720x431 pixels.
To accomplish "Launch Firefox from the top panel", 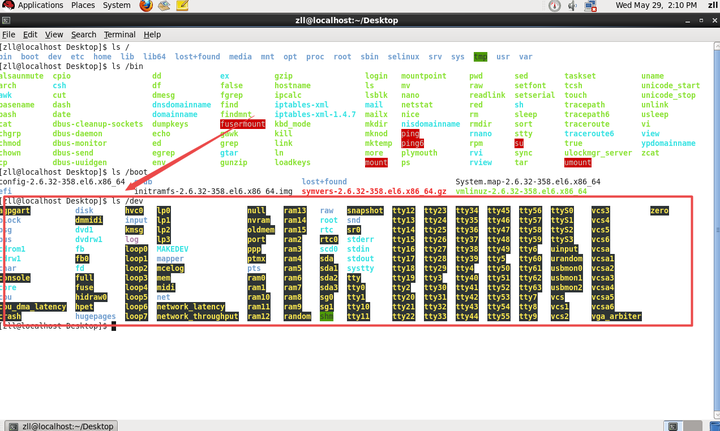I will tap(147, 6).
